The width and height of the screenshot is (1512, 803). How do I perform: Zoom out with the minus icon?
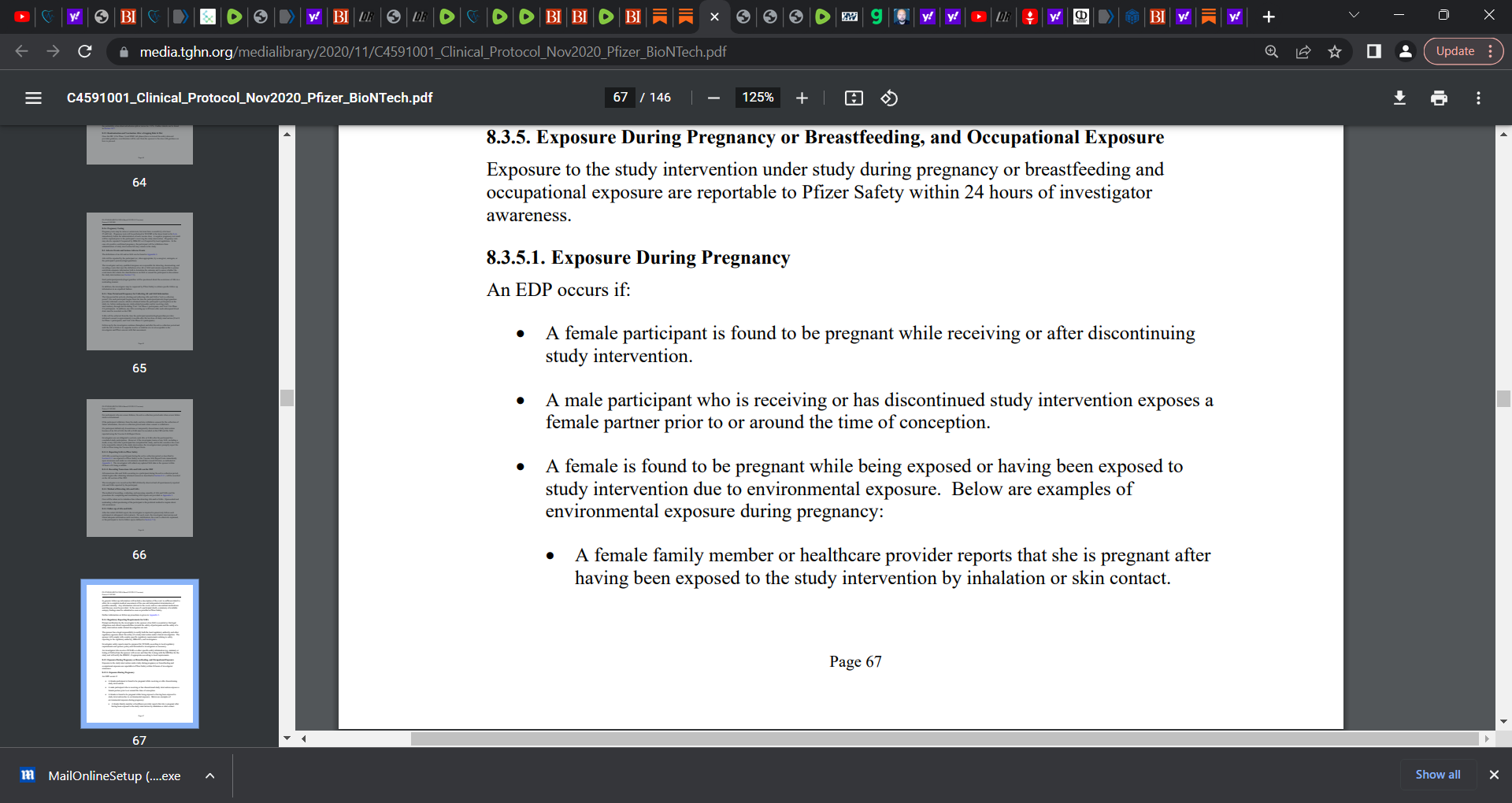(713, 98)
